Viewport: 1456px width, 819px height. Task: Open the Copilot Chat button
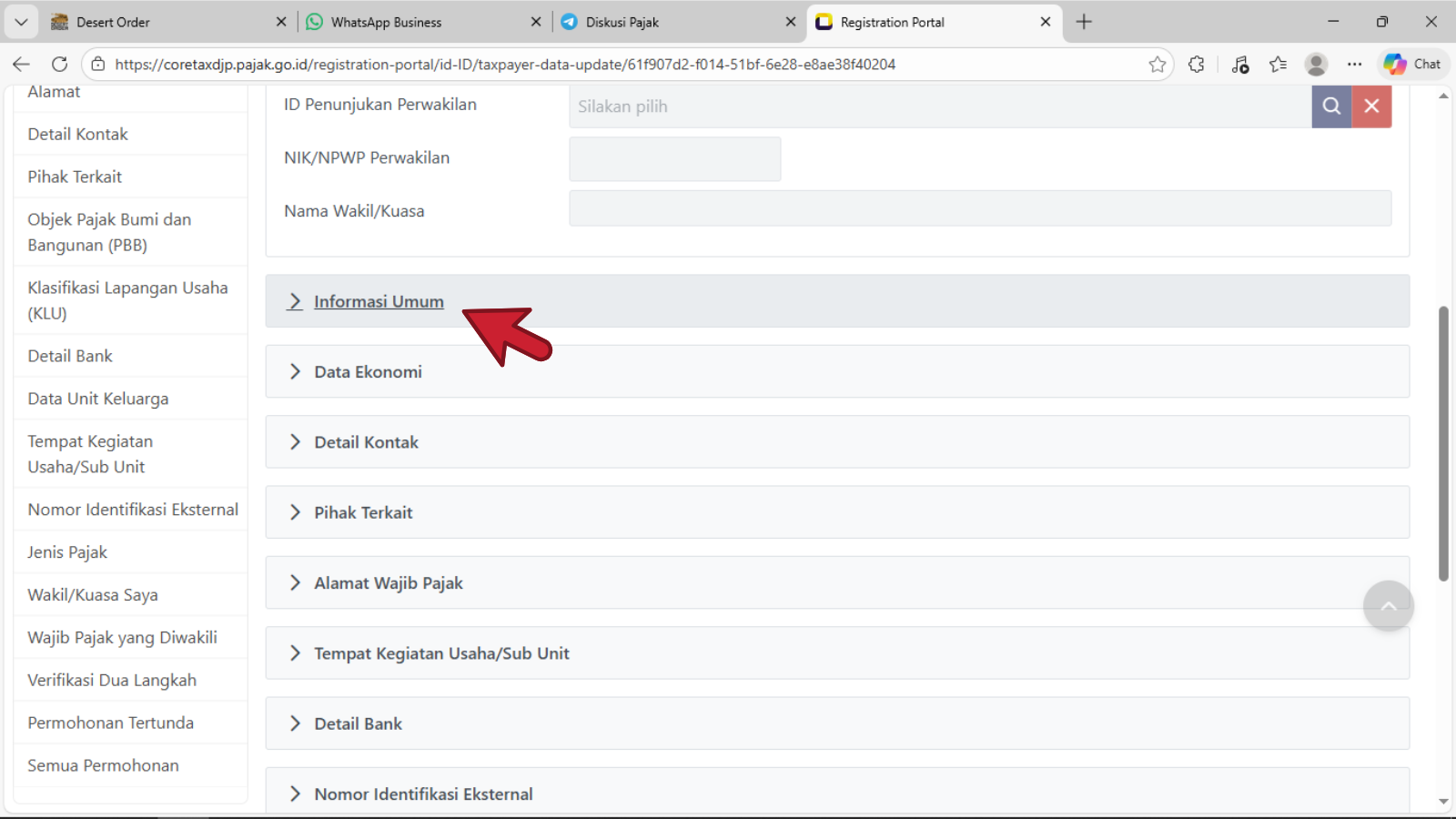1412,65
